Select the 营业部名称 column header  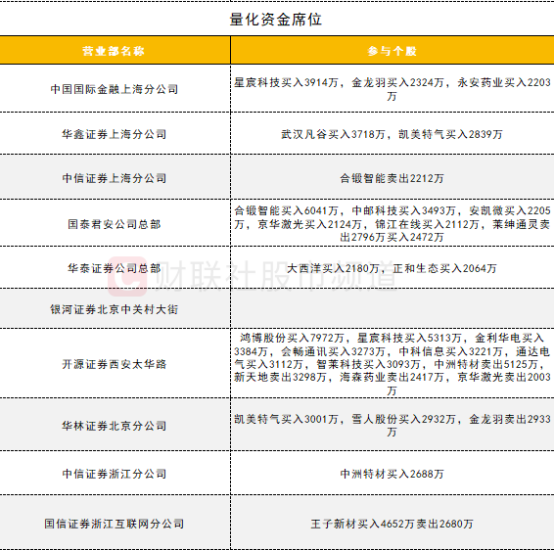[113, 51]
